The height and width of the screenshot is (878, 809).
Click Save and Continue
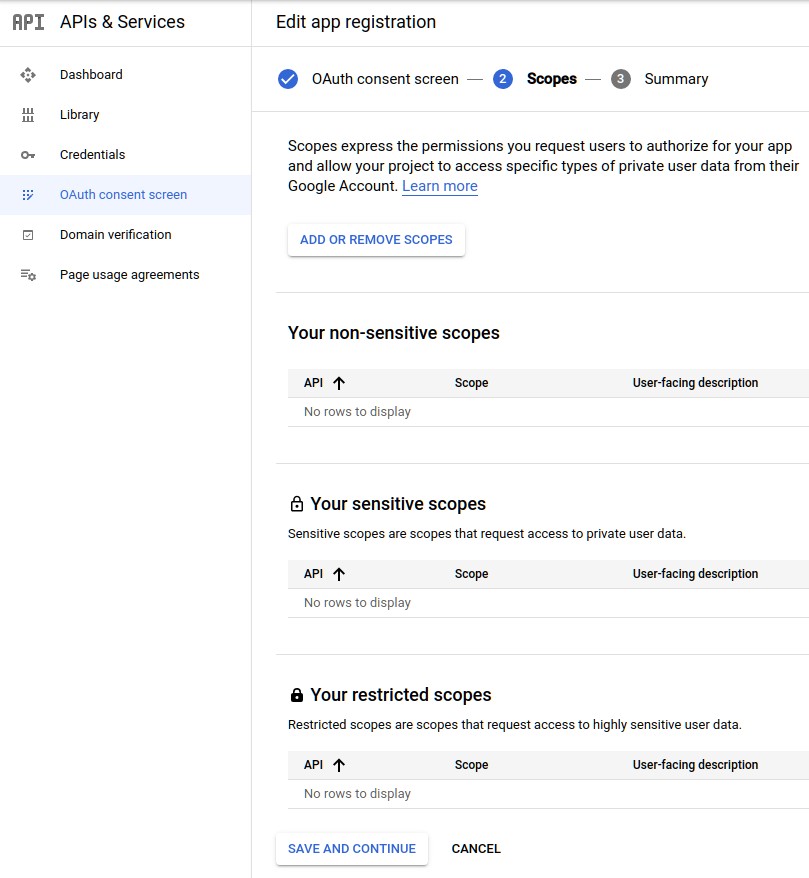352,849
